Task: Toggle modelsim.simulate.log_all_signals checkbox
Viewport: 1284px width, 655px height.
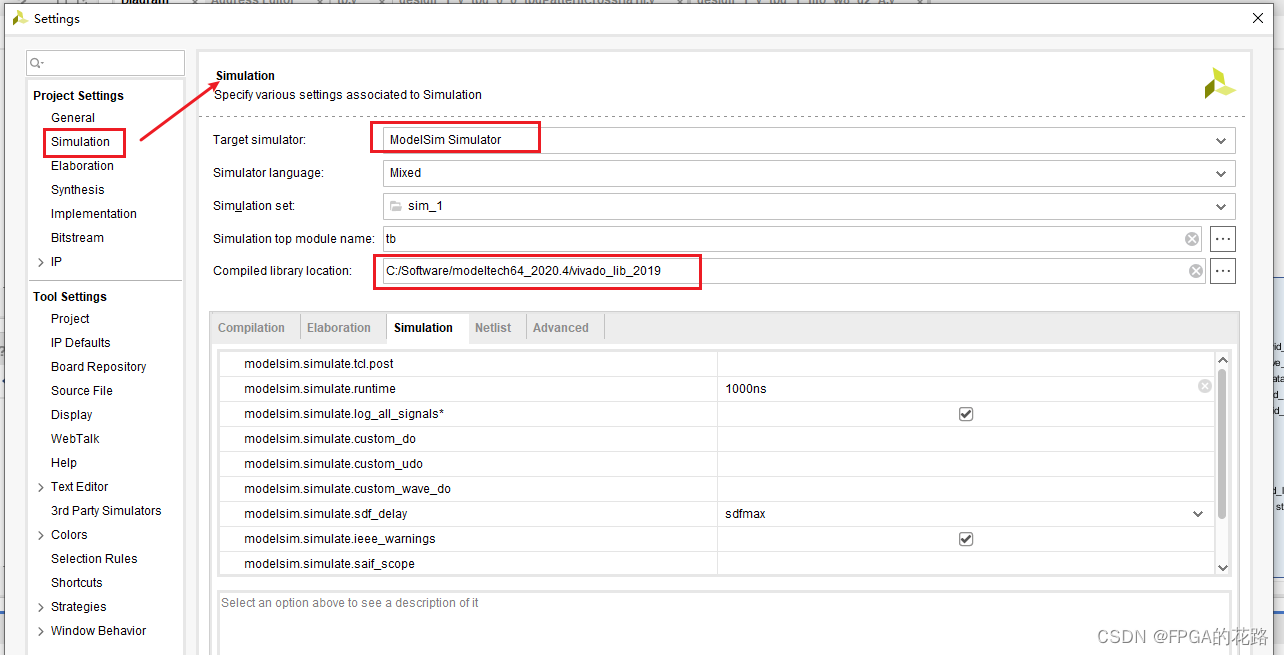Action: click(966, 414)
